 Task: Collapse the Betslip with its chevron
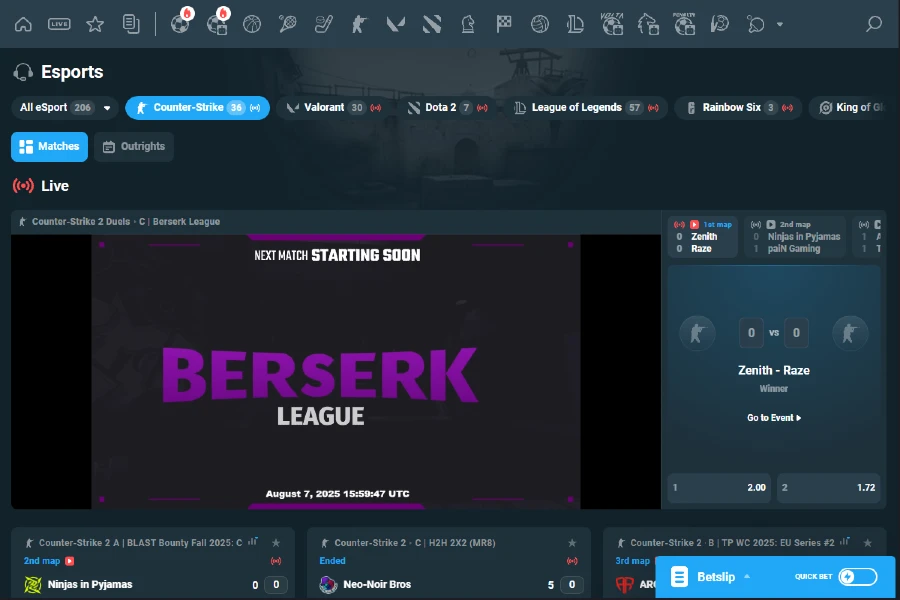point(746,577)
